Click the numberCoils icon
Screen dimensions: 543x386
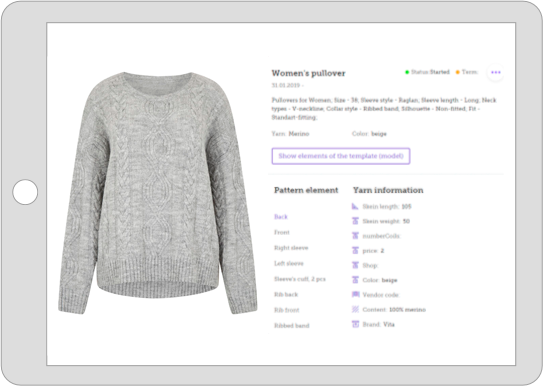[x=355, y=236]
